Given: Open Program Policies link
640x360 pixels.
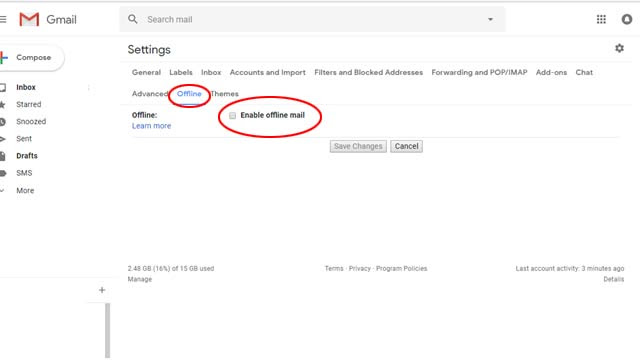Looking at the screenshot, I should [401, 269].
